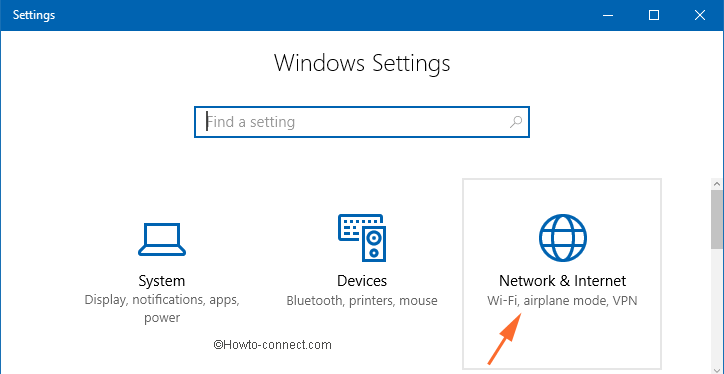This screenshot has height=374, width=724.
Task: Focus the Find a setting search box
Action: (x=362, y=122)
